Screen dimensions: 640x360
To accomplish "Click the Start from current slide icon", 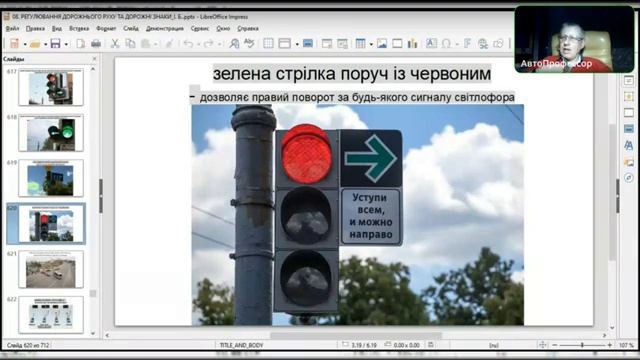I will pyautogui.click(x=342, y=43).
